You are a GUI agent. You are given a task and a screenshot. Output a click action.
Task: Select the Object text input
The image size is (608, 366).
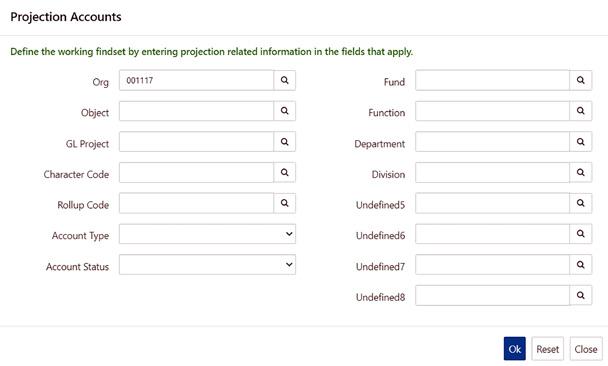196,111
